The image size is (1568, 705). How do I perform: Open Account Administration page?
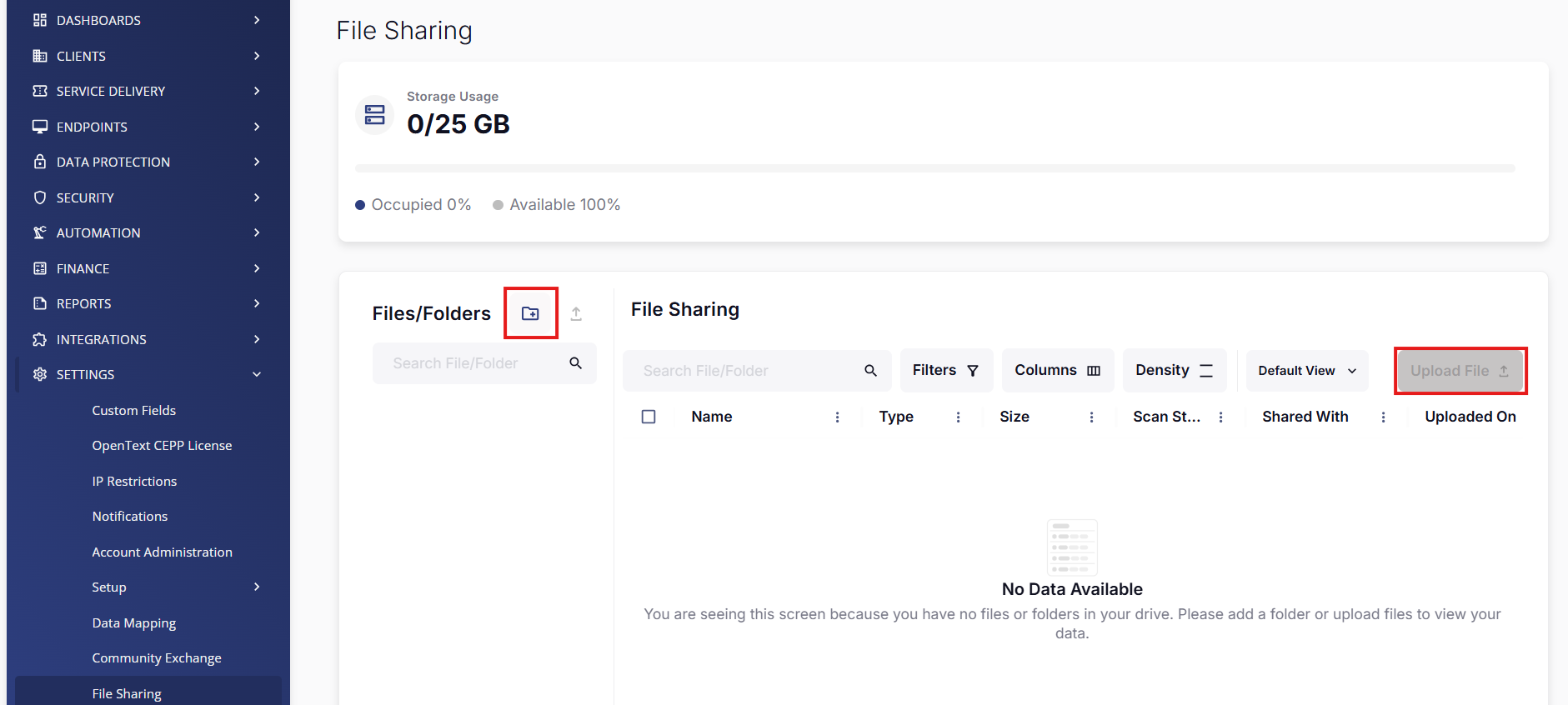(162, 552)
